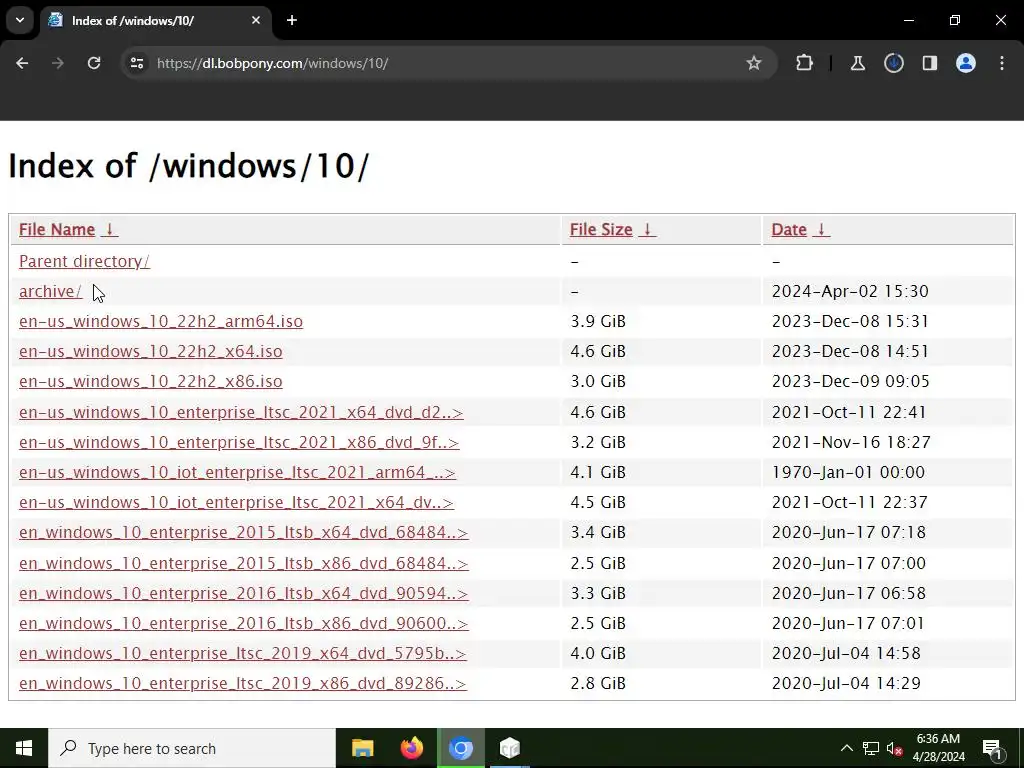Open the muted volume tray icon
This screenshot has width=1024, height=768.
point(894,748)
